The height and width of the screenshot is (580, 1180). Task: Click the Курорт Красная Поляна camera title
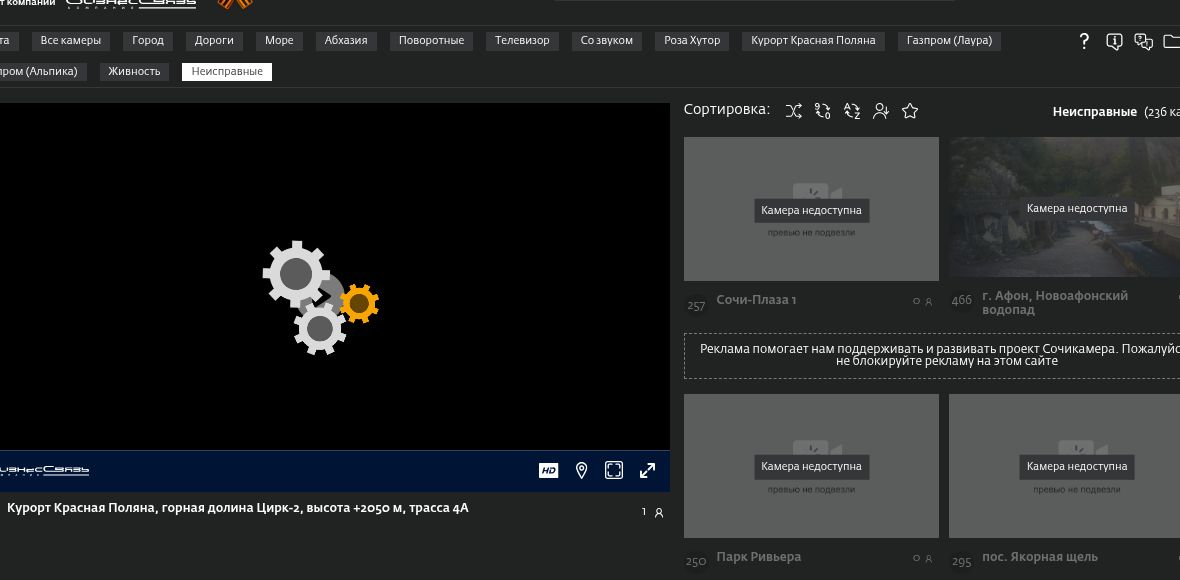point(238,508)
